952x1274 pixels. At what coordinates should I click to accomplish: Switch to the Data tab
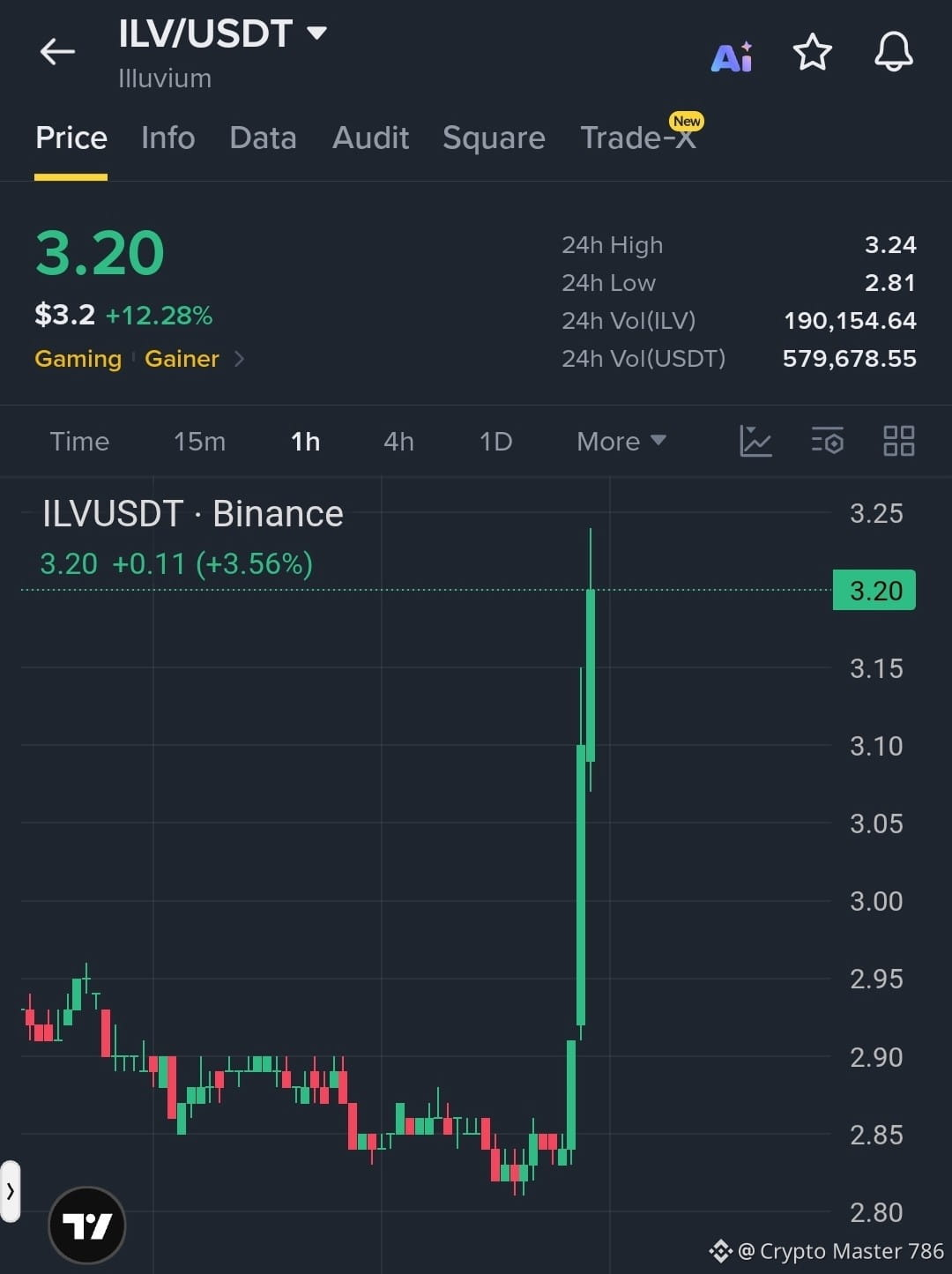click(263, 138)
